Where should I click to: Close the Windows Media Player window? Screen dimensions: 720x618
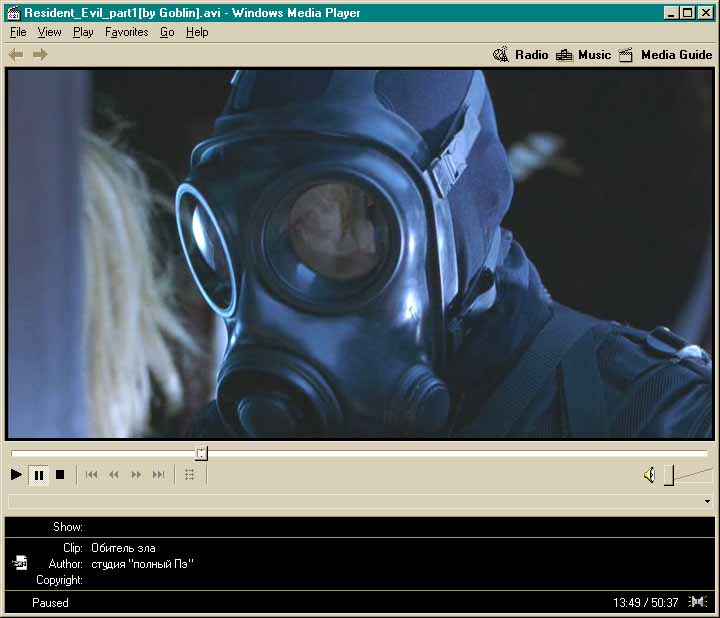pos(705,13)
